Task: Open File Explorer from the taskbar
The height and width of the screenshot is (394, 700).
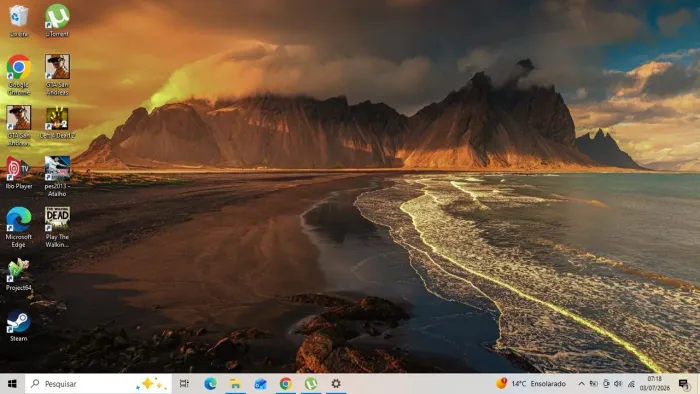Action: [235, 384]
